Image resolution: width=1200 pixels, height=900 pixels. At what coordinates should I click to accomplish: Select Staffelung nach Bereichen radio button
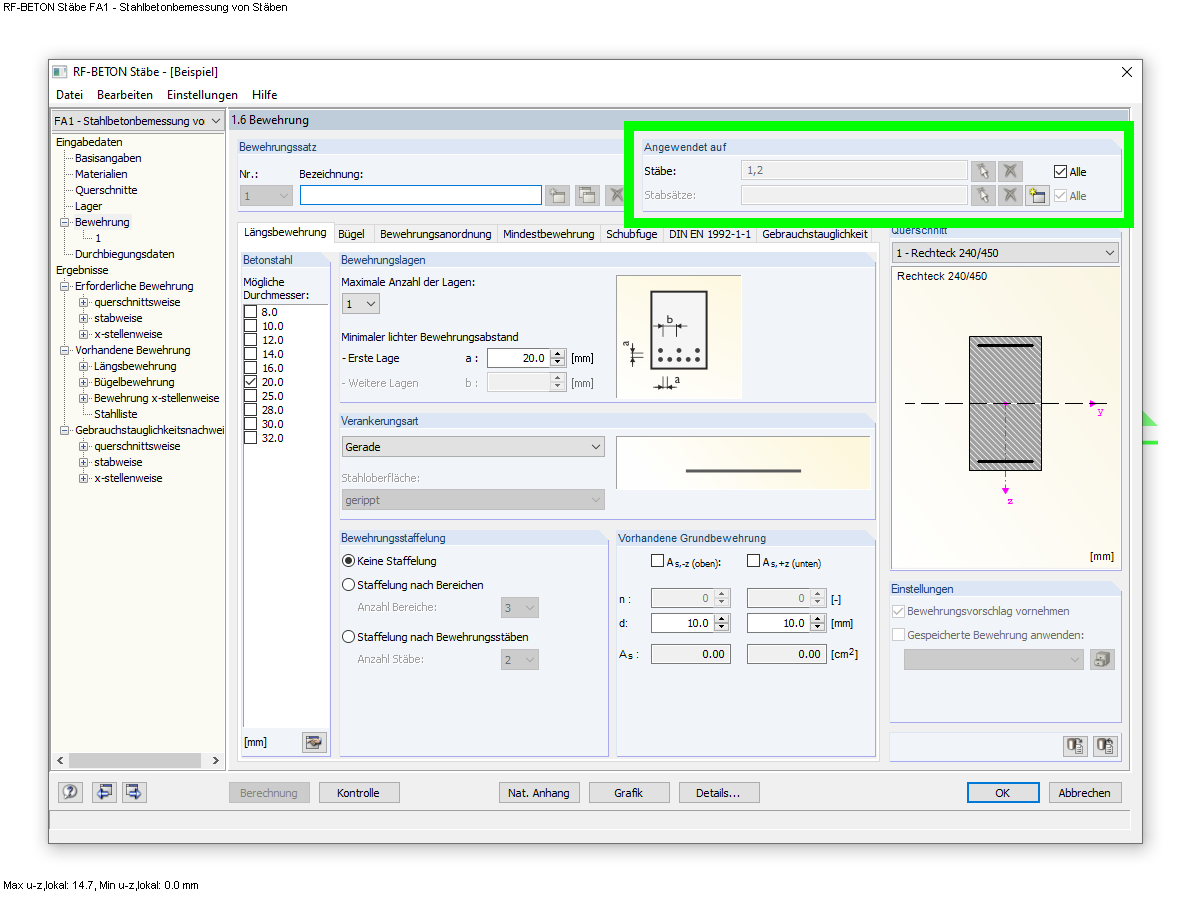click(x=348, y=585)
